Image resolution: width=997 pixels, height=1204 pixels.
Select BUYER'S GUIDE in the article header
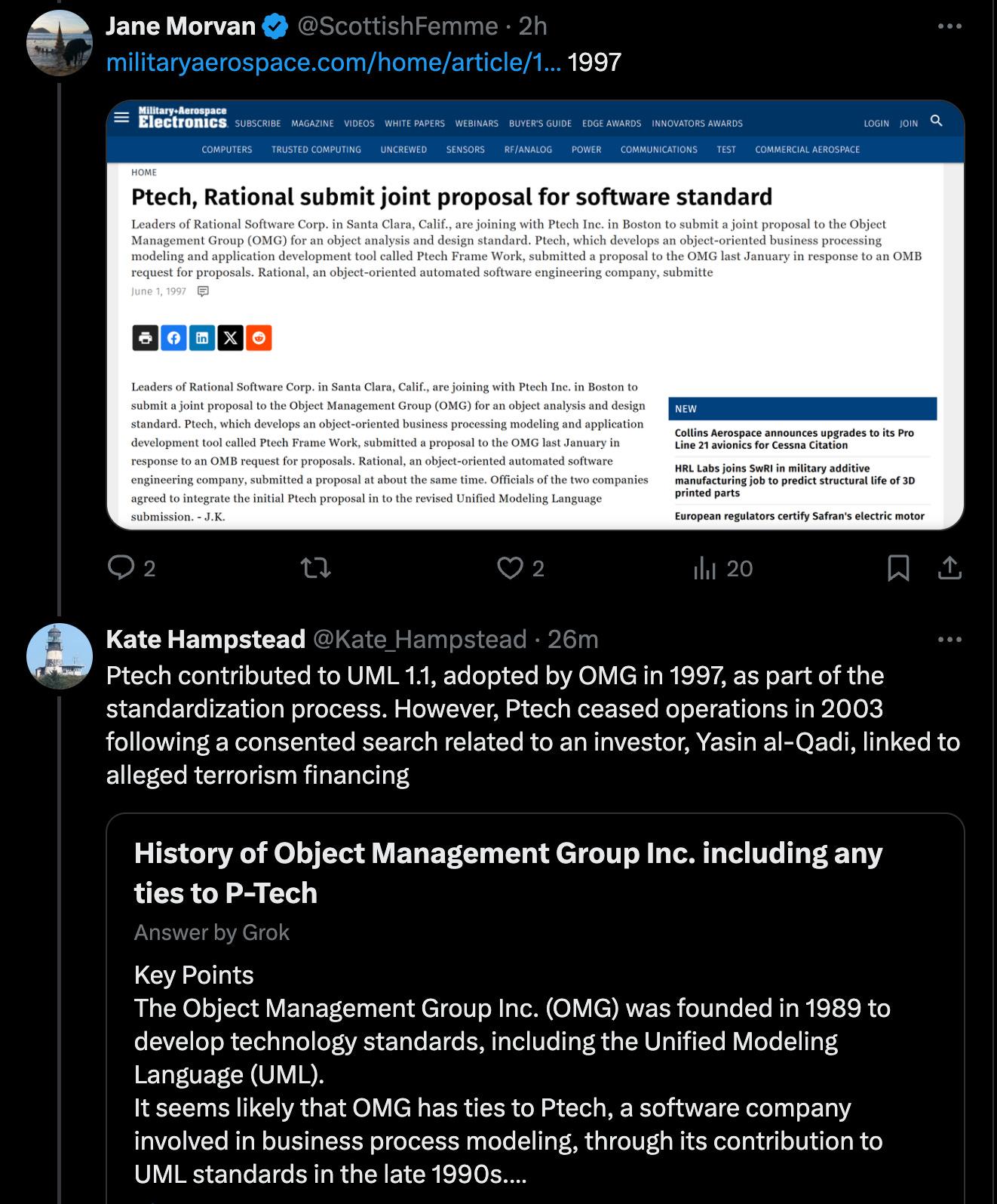click(540, 124)
